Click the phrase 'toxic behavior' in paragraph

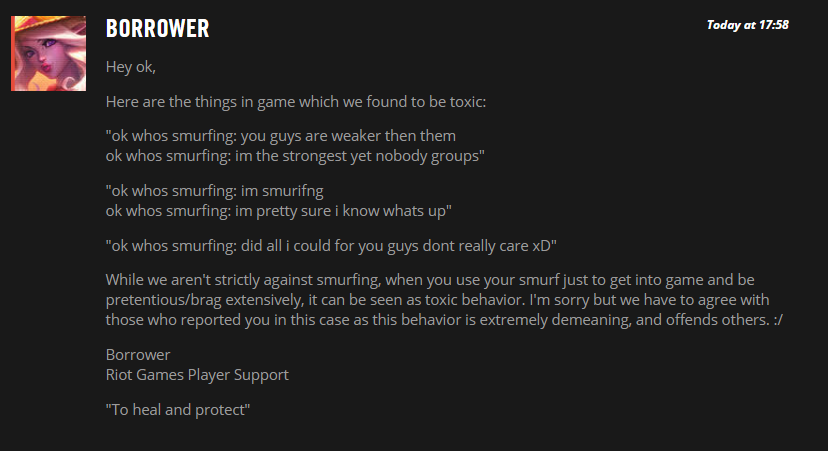click(x=475, y=299)
